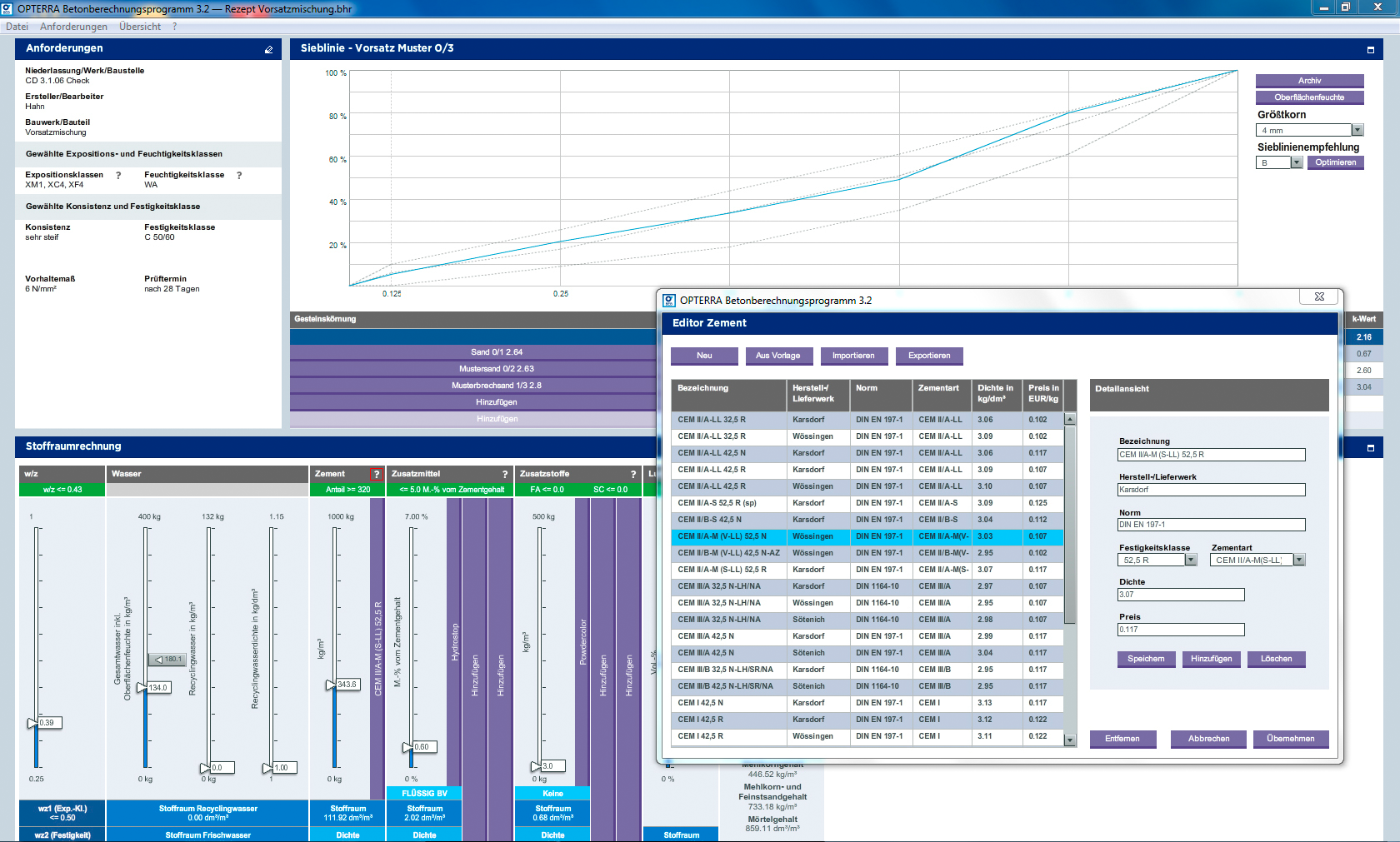Collapse the Stoffraumrechnung panel via header icon
The image size is (1400, 842).
[x=1371, y=448]
